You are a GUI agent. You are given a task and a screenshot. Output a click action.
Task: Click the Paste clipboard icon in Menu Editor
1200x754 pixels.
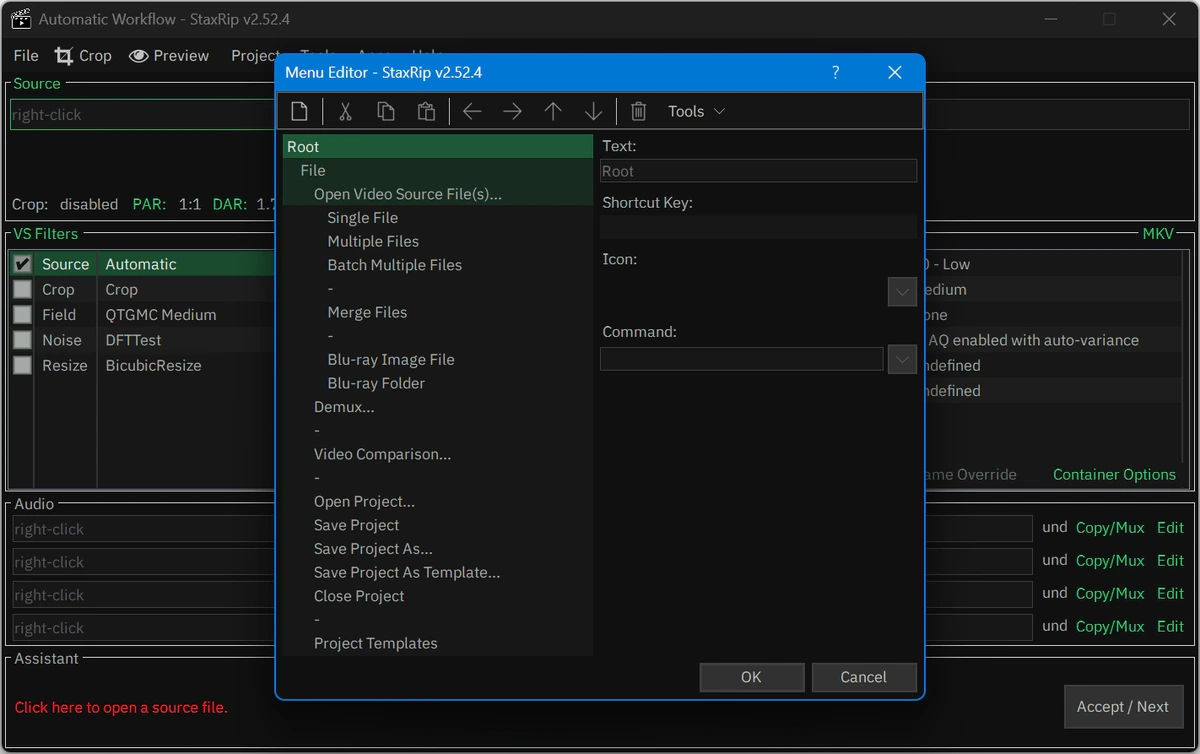[x=426, y=111]
